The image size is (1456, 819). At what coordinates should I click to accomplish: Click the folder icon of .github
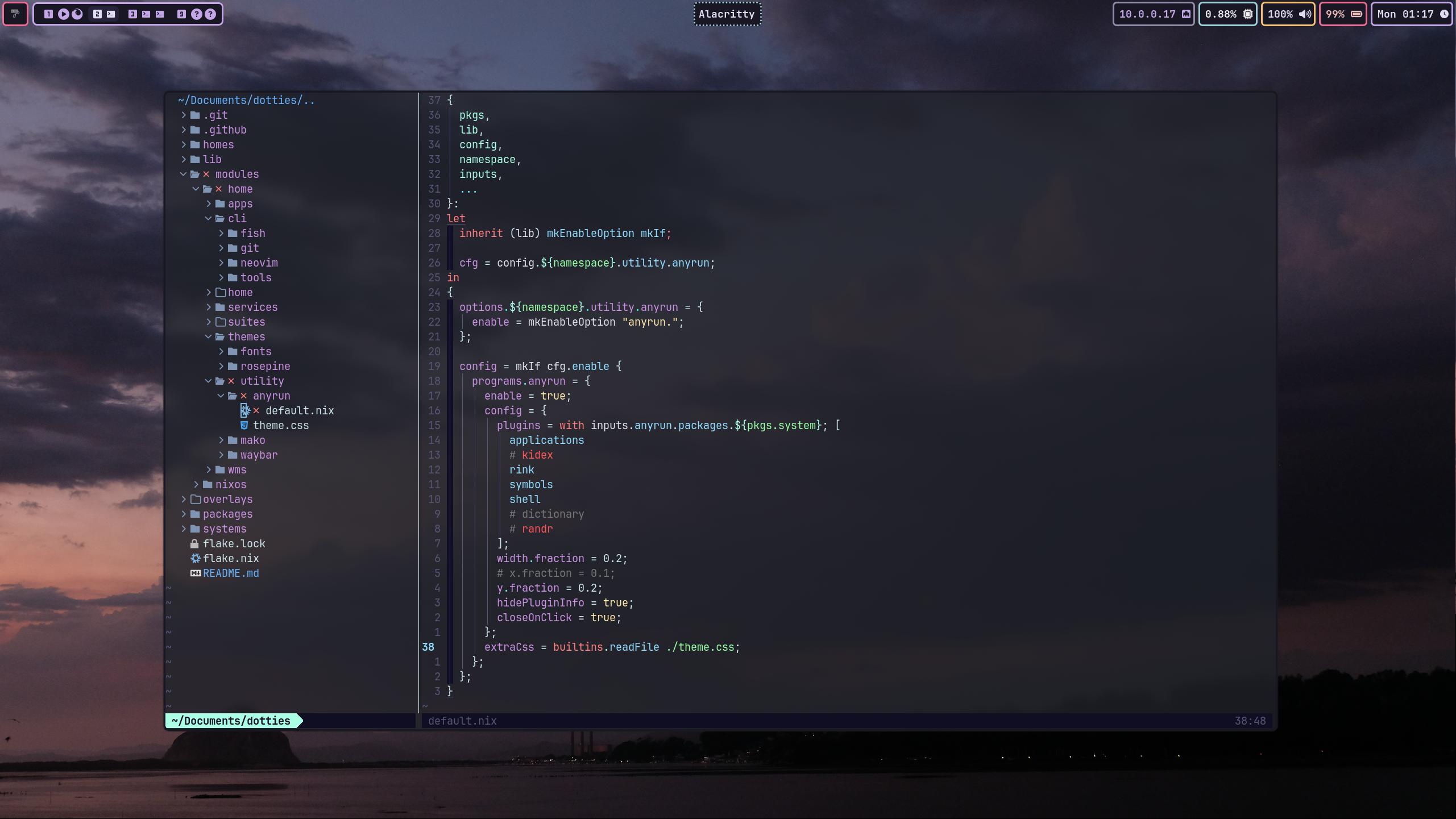(x=195, y=130)
